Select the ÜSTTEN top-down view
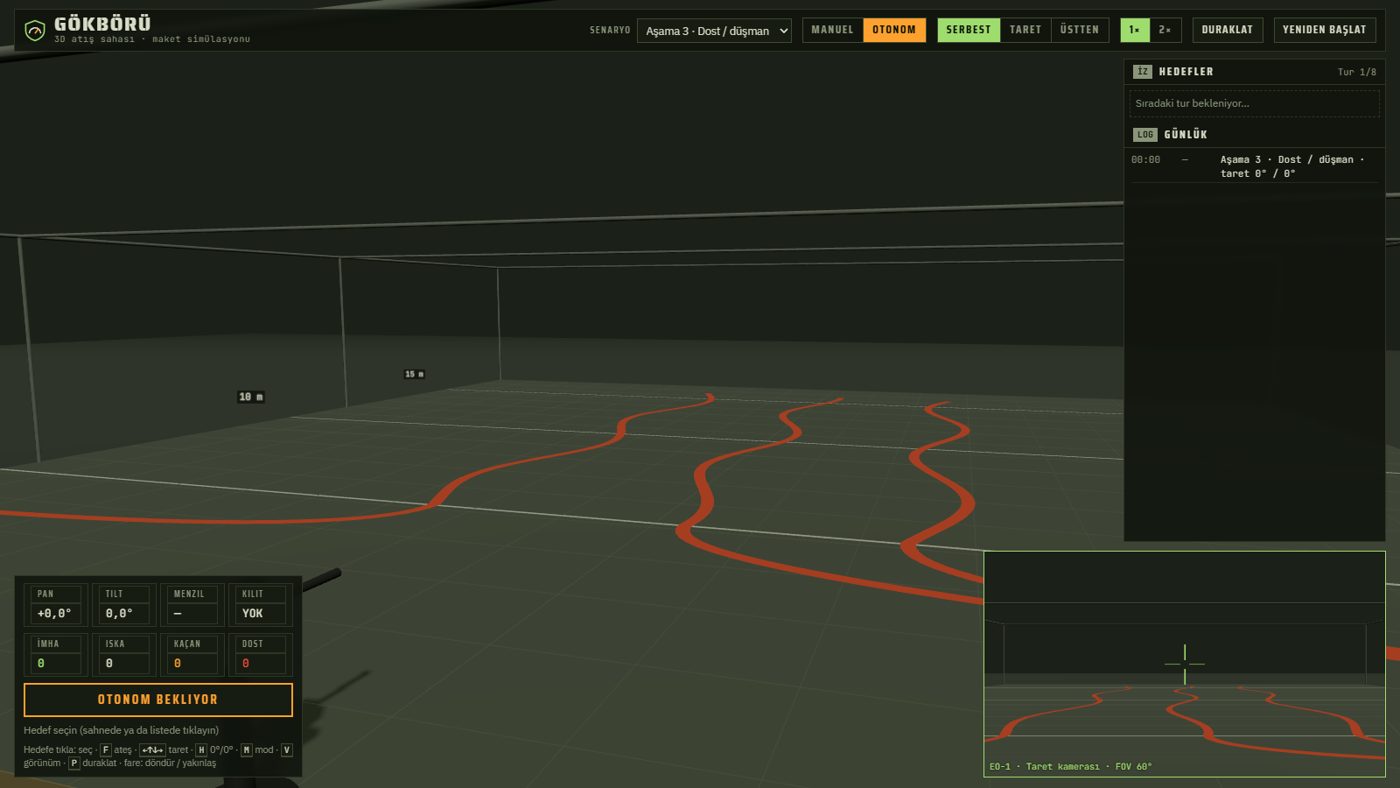1400x788 pixels. click(x=1080, y=30)
